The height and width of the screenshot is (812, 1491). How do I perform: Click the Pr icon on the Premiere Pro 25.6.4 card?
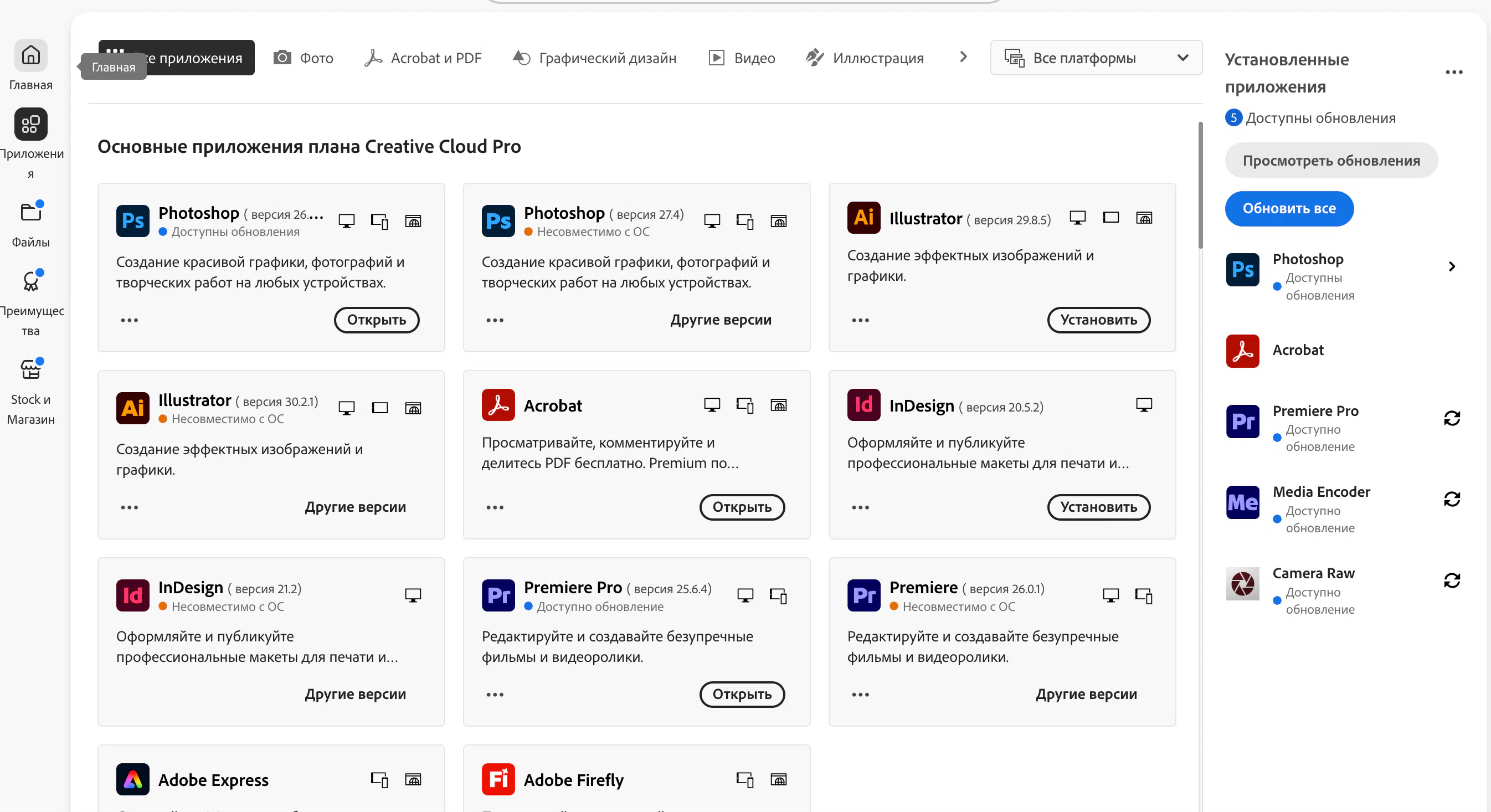tap(498, 595)
